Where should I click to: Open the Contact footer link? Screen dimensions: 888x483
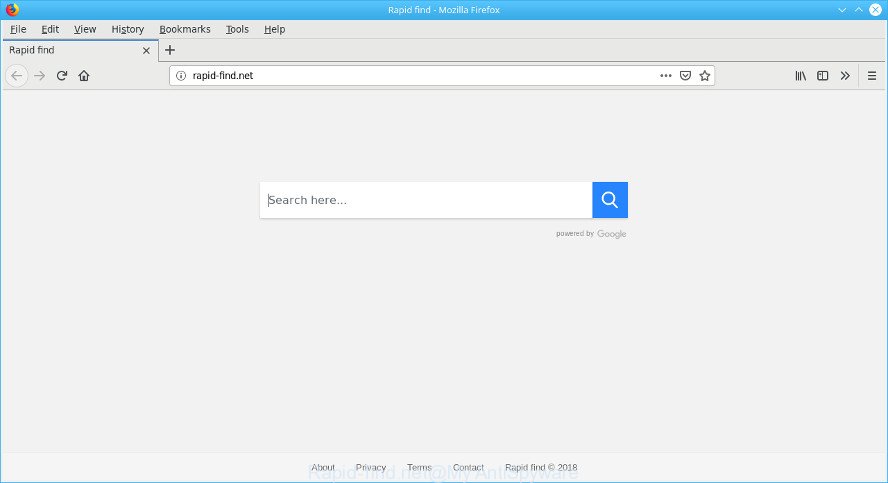468,467
